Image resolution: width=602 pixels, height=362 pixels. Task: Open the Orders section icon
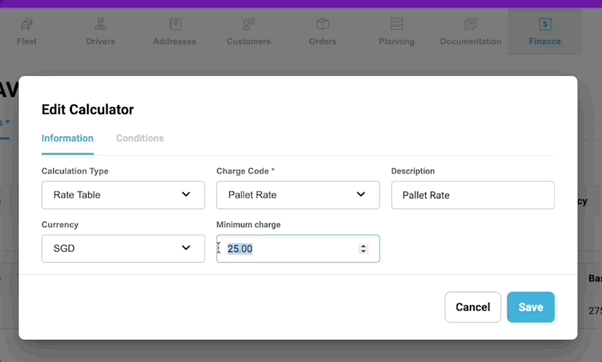[323, 24]
